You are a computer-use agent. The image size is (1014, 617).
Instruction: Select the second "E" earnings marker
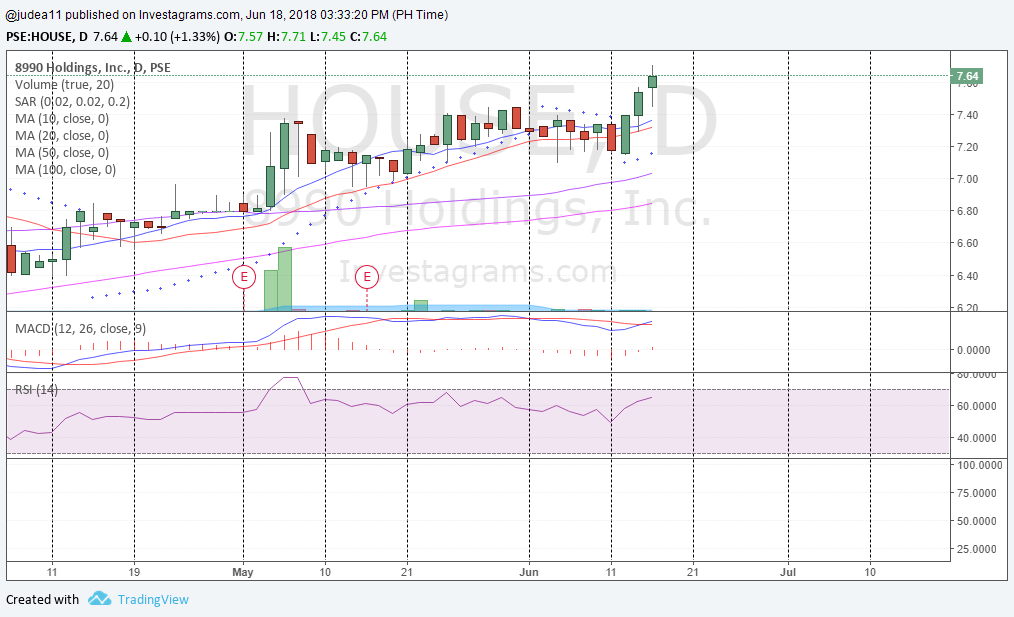[x=366, y=276]
